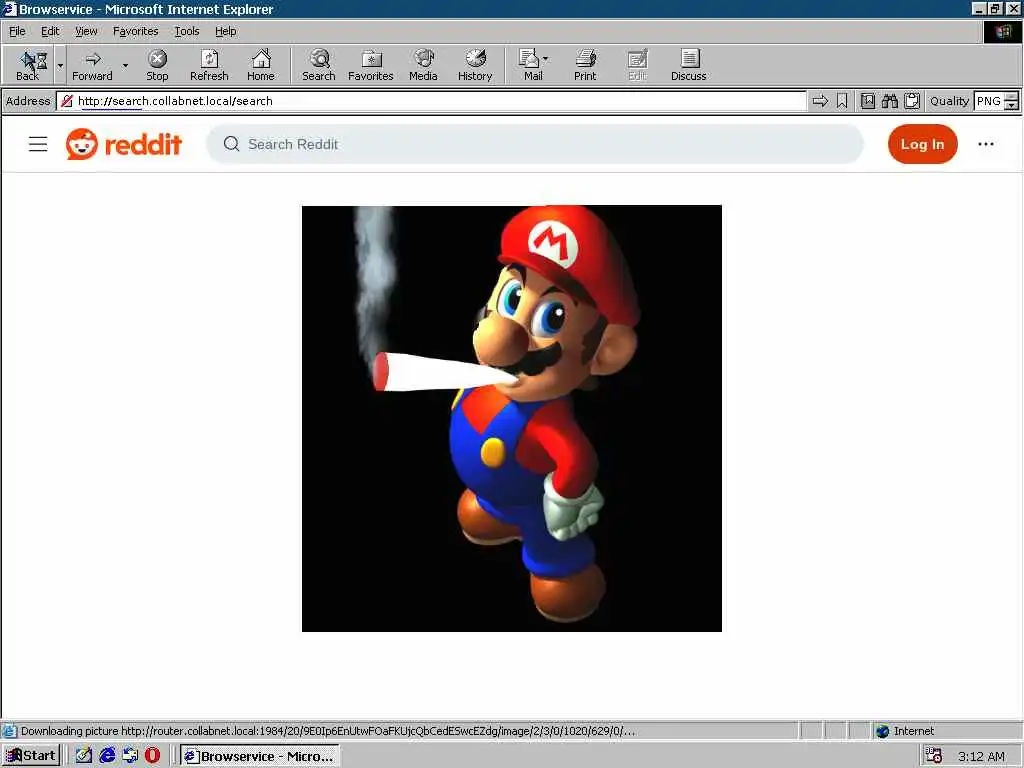Viewport: 1024px width, 768px height.
Task: Click the magnifier icon in Reddit search
Action: [231, 144]
